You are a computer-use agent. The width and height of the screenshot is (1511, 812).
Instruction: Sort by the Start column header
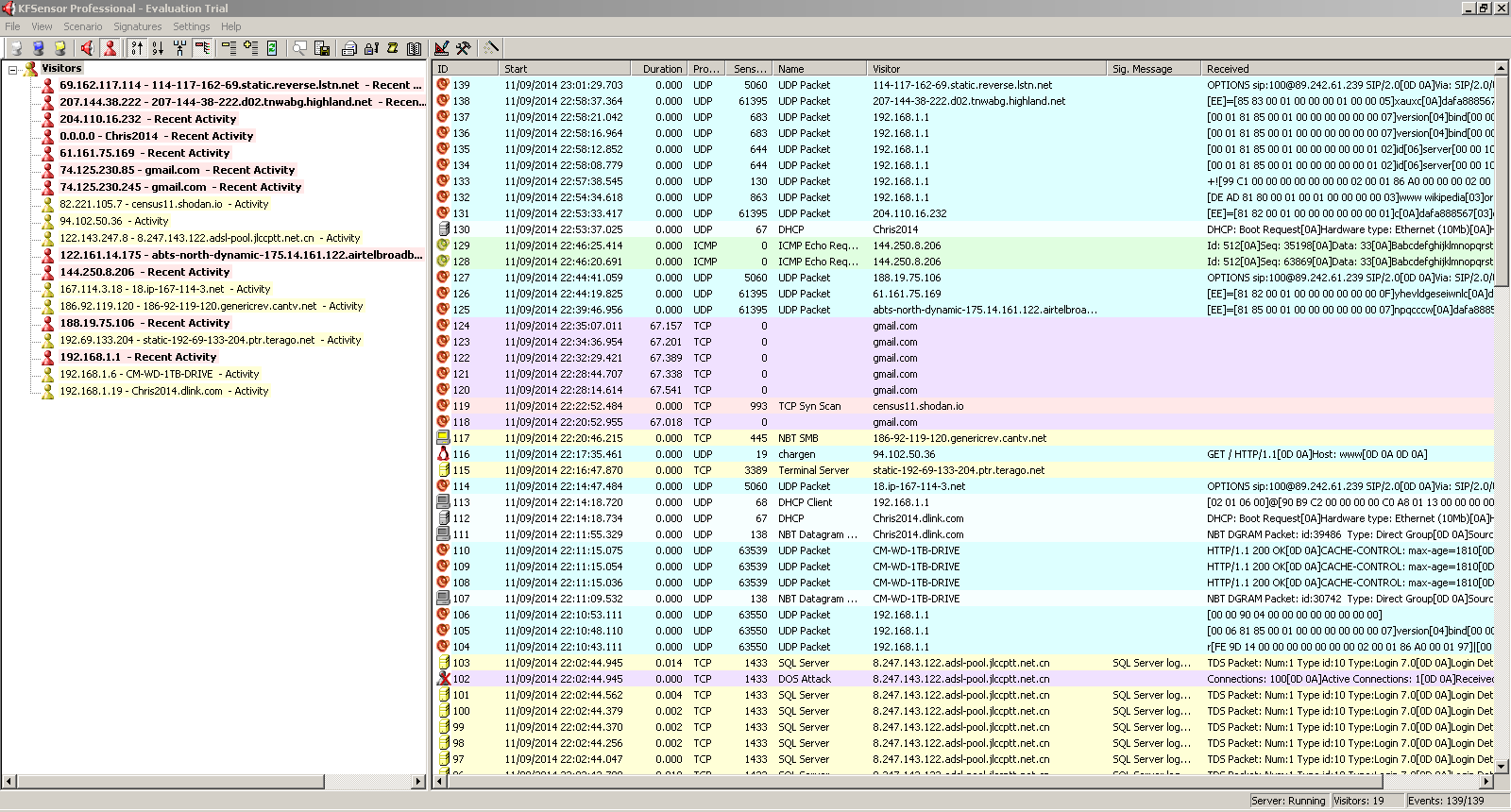(565, 69)
